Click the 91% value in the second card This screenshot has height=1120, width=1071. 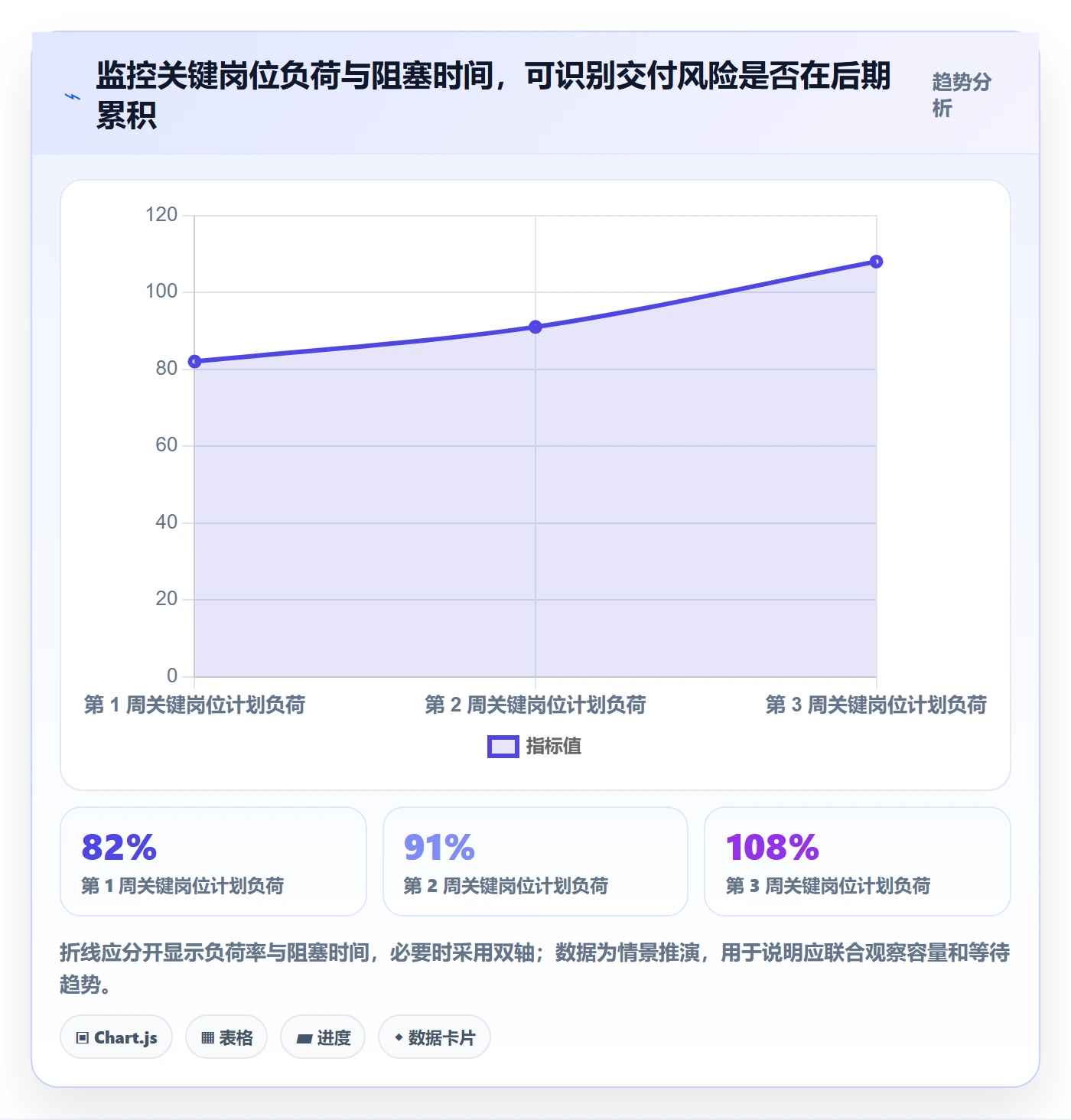pyautogui.click(x=440, y=848)
